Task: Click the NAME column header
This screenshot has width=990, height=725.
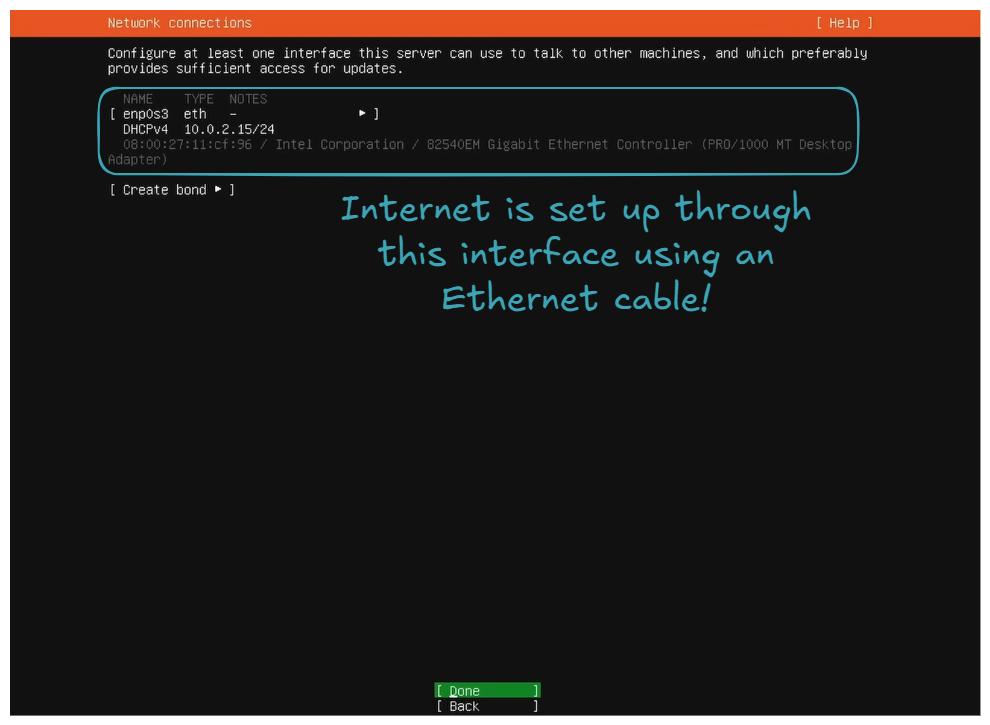Action: point(138,99)
